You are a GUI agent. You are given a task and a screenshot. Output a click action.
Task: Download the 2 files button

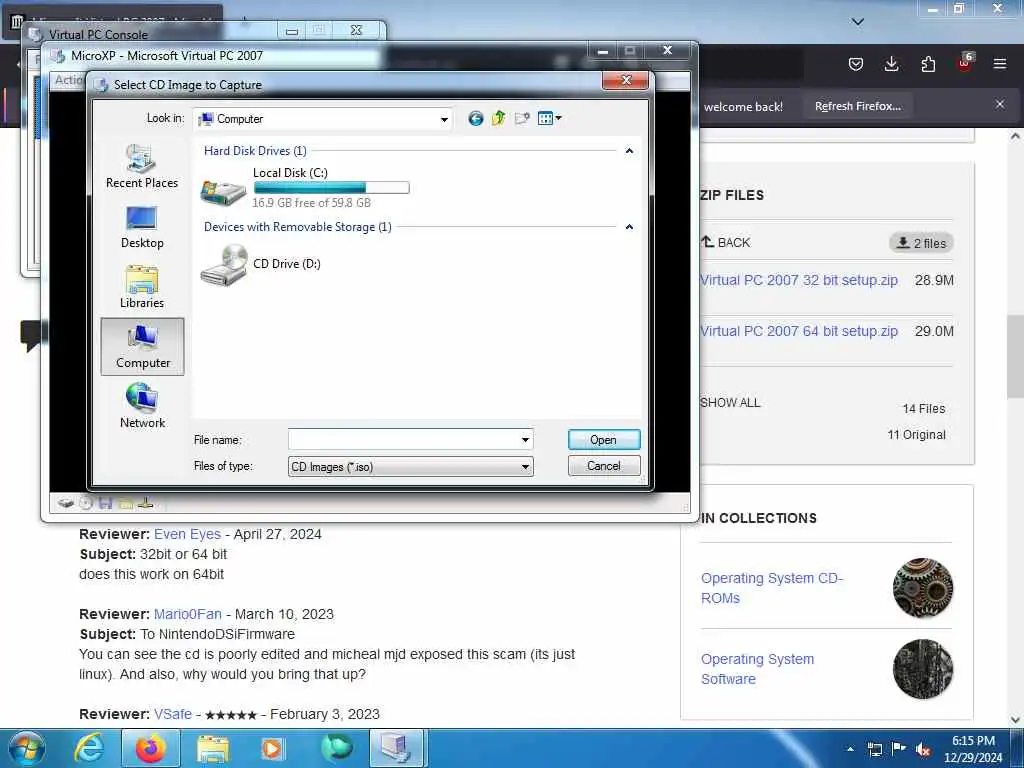921,243
